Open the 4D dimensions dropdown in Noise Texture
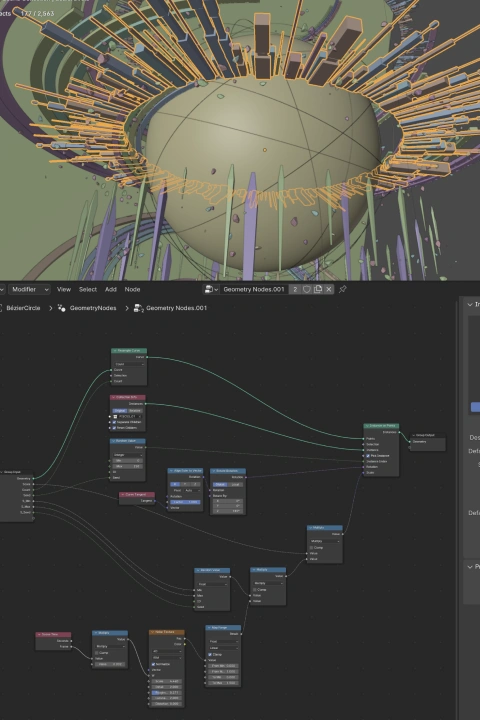Image resolution: width=480 pixels, height=720 pixels. click(x=167, y=651)
